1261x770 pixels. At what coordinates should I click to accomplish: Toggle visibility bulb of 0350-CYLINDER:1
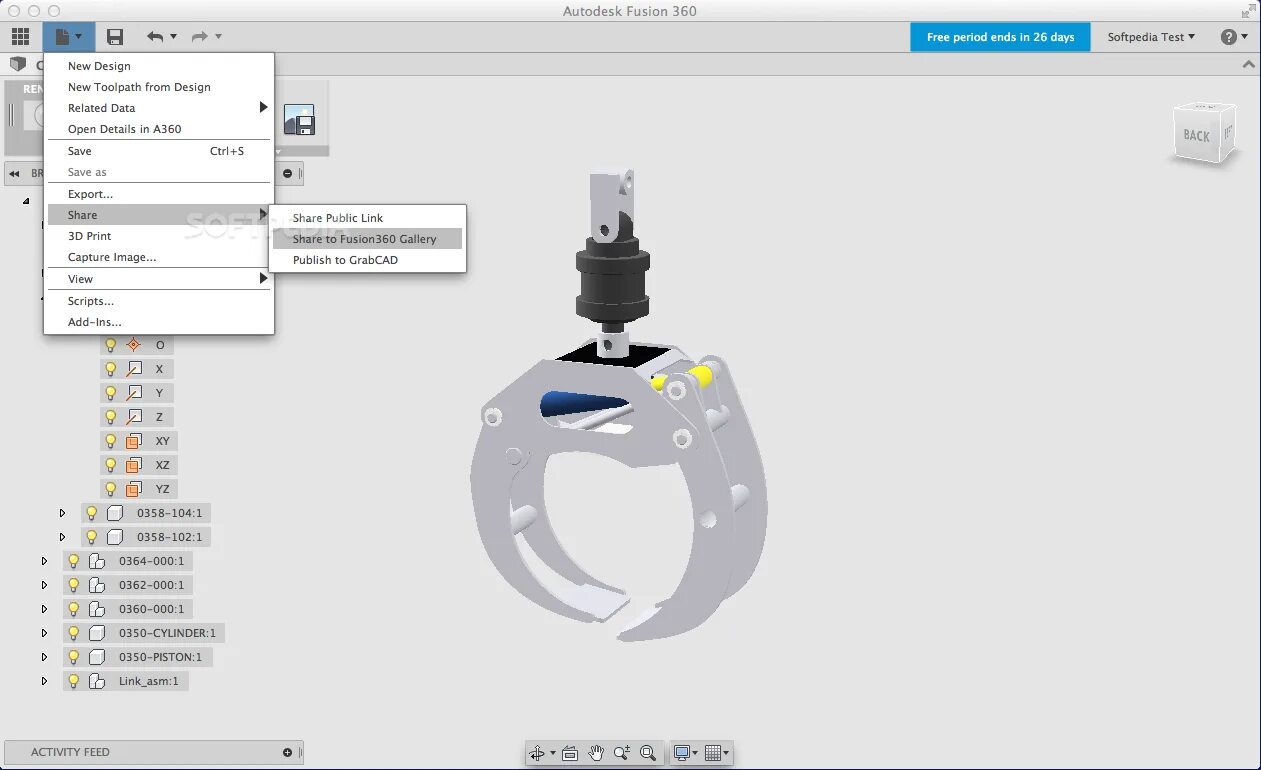[74, 633]
